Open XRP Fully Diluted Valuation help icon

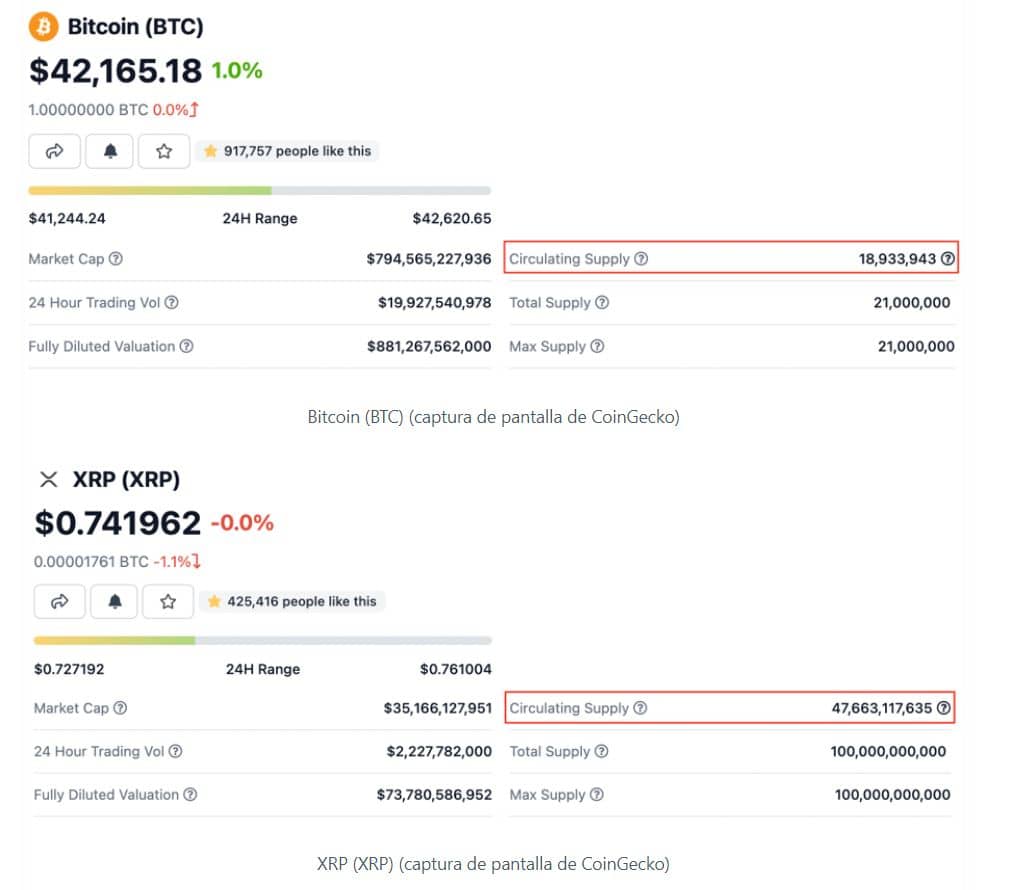point(190,795)
